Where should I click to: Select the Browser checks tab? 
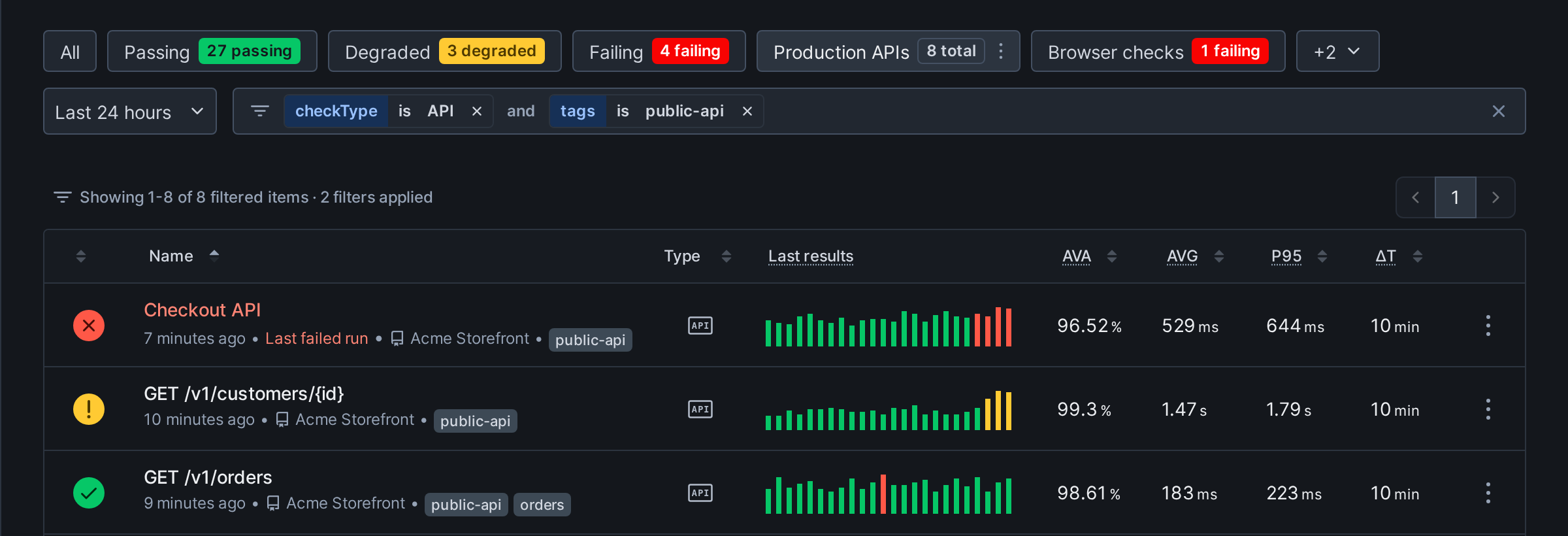1158,51
